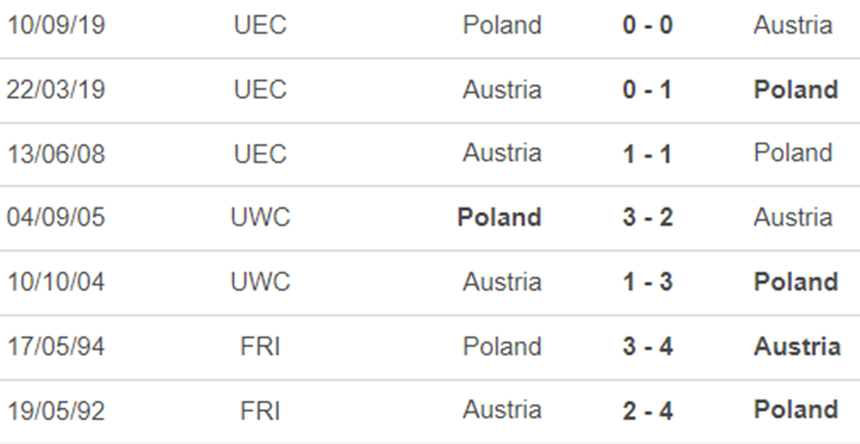The width and height of the screenshot is (860, 444).
Task: Click the 0 - 0 match score
Action: 647,25
